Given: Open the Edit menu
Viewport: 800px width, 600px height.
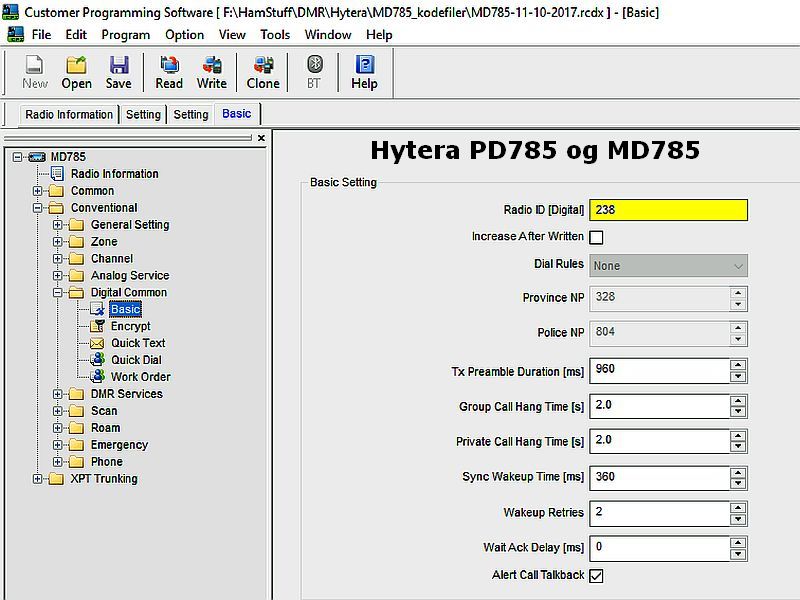Looking at the screenshot, I should tap(76, 35).
